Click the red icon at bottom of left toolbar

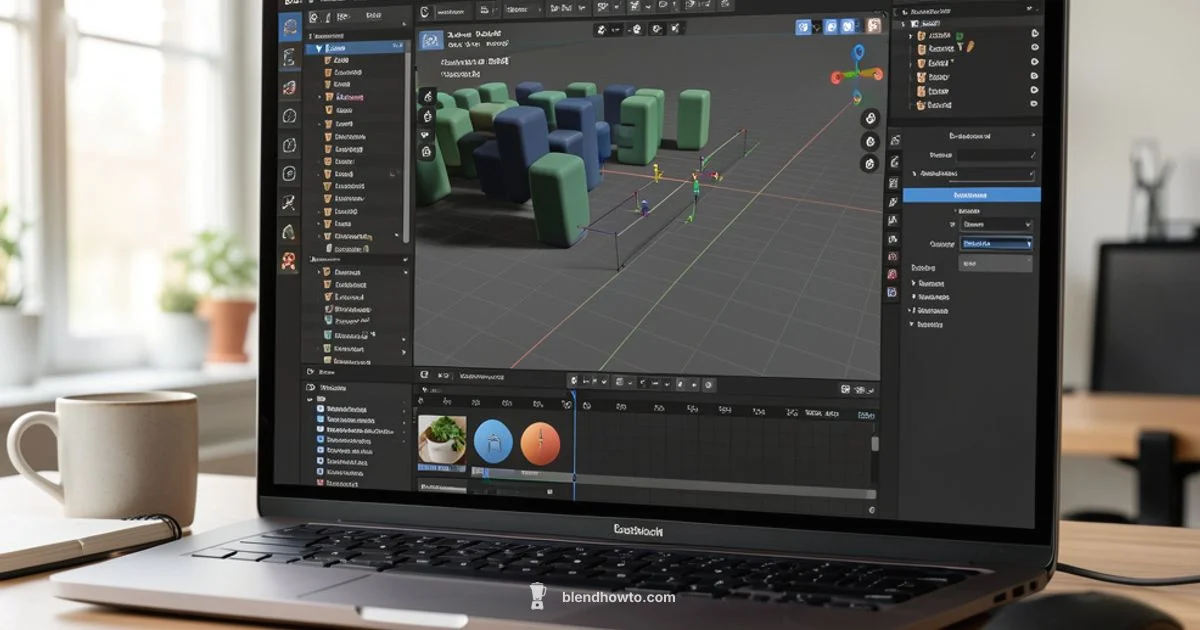point(289,262)
